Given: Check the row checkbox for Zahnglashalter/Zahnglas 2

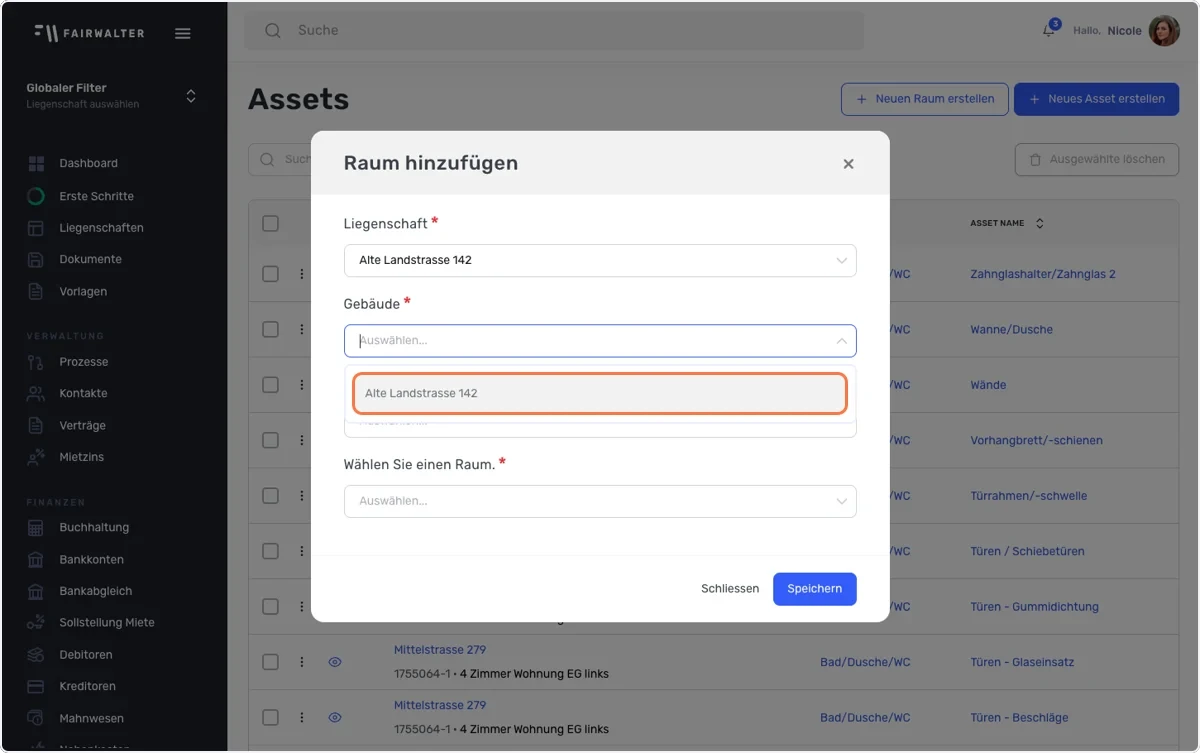Looking at the screenshot, I should tap(270, 274).
